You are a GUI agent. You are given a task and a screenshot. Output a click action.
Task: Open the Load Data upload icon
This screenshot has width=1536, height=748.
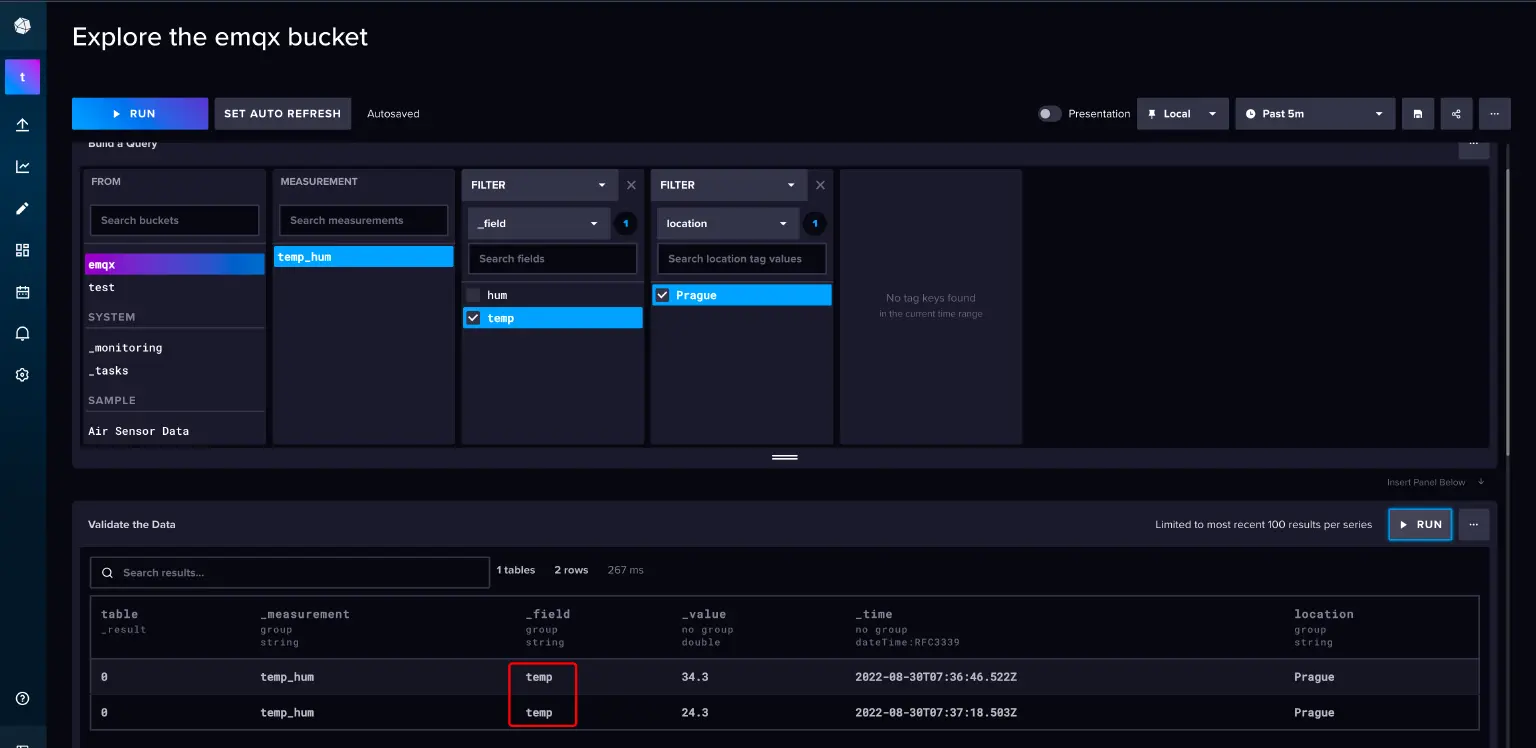(22, 124)
